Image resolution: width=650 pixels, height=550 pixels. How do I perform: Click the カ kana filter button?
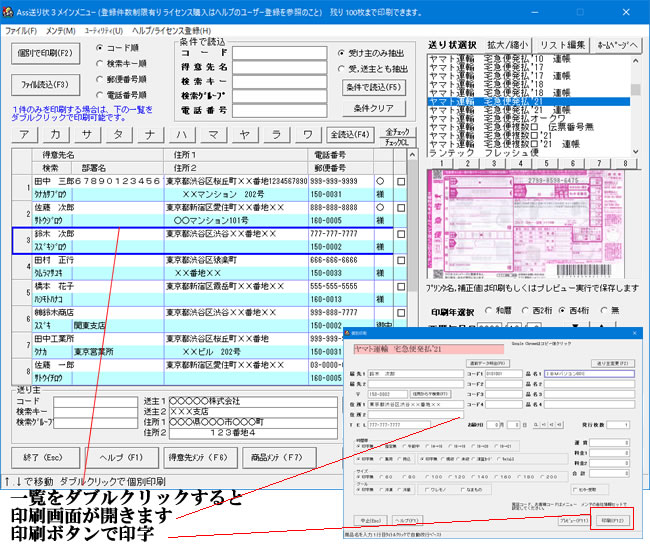pos(58,134)
